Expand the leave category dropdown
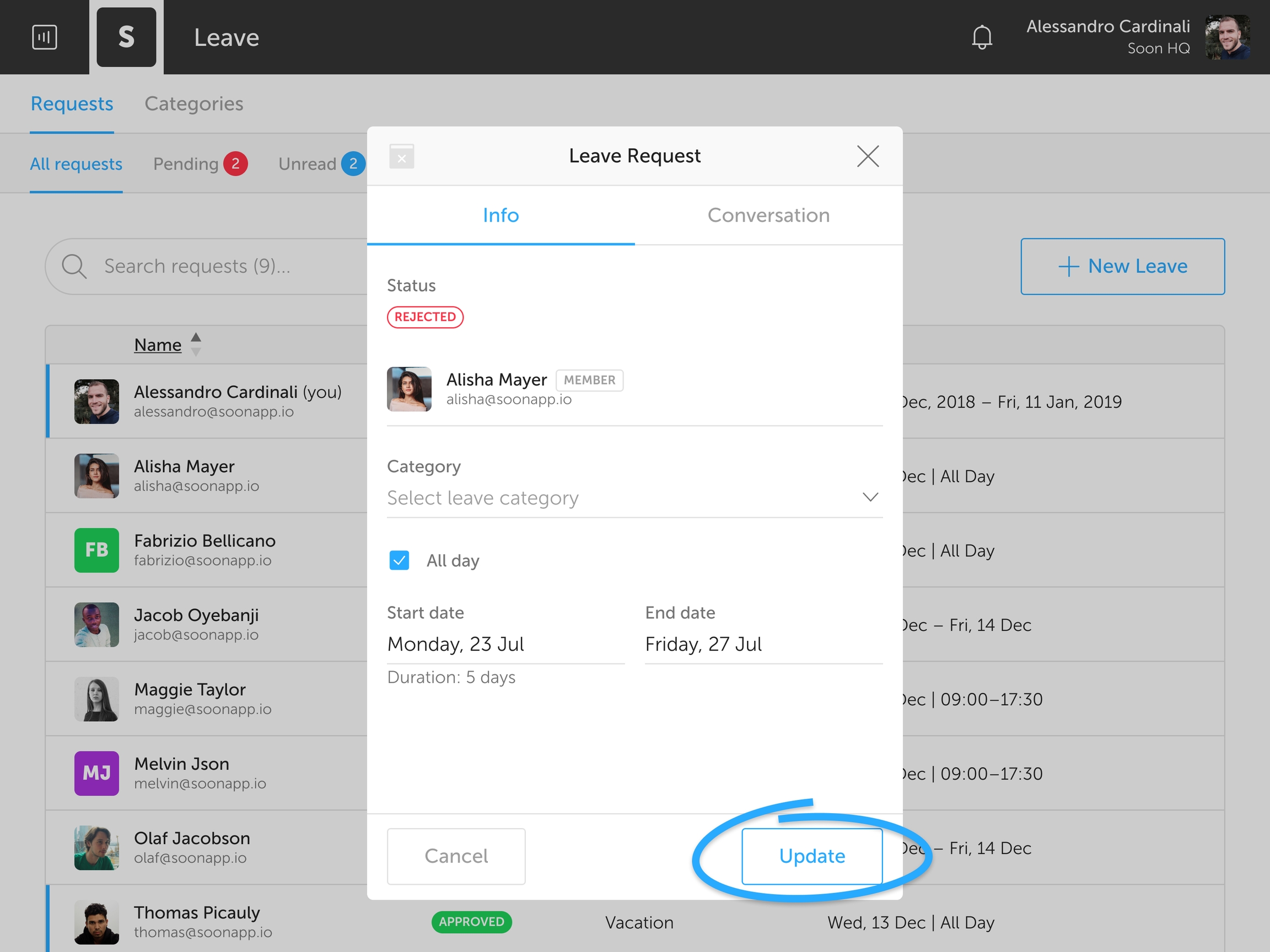This screenshot has width=1270, height=952. (x=634, y=497)
